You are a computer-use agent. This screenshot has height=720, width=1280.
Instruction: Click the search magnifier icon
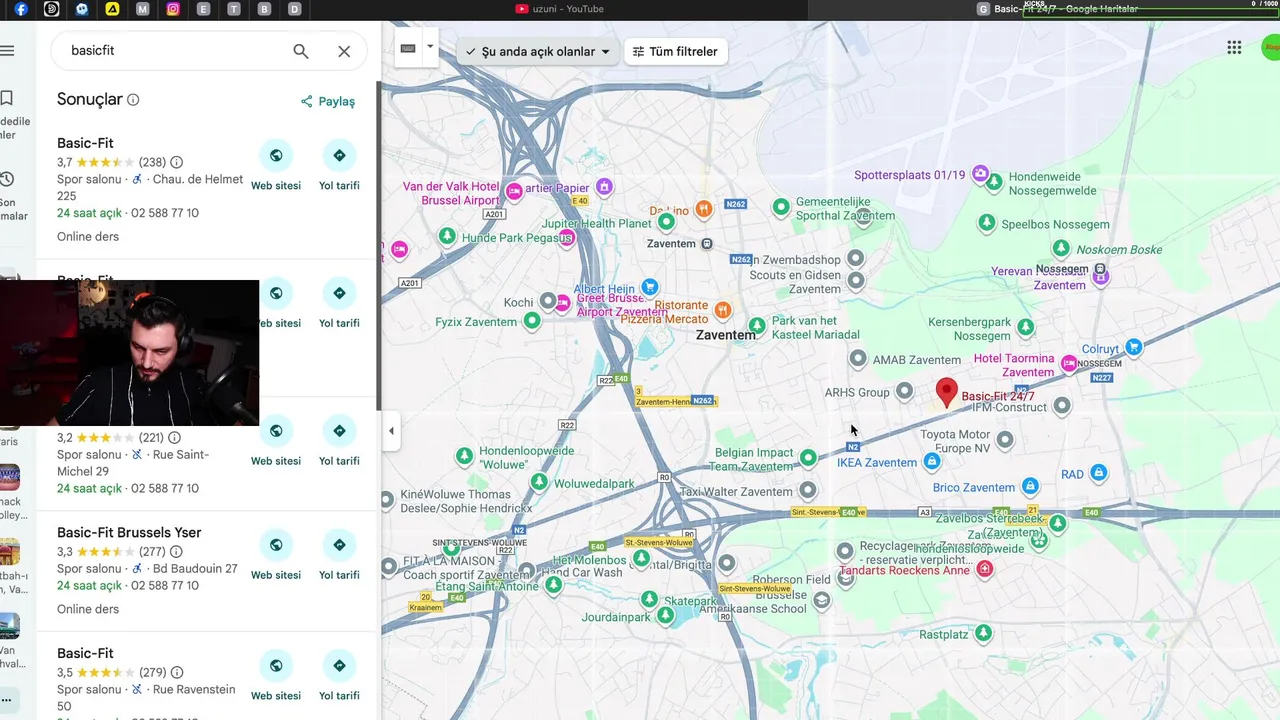click(x=301, y=51)
